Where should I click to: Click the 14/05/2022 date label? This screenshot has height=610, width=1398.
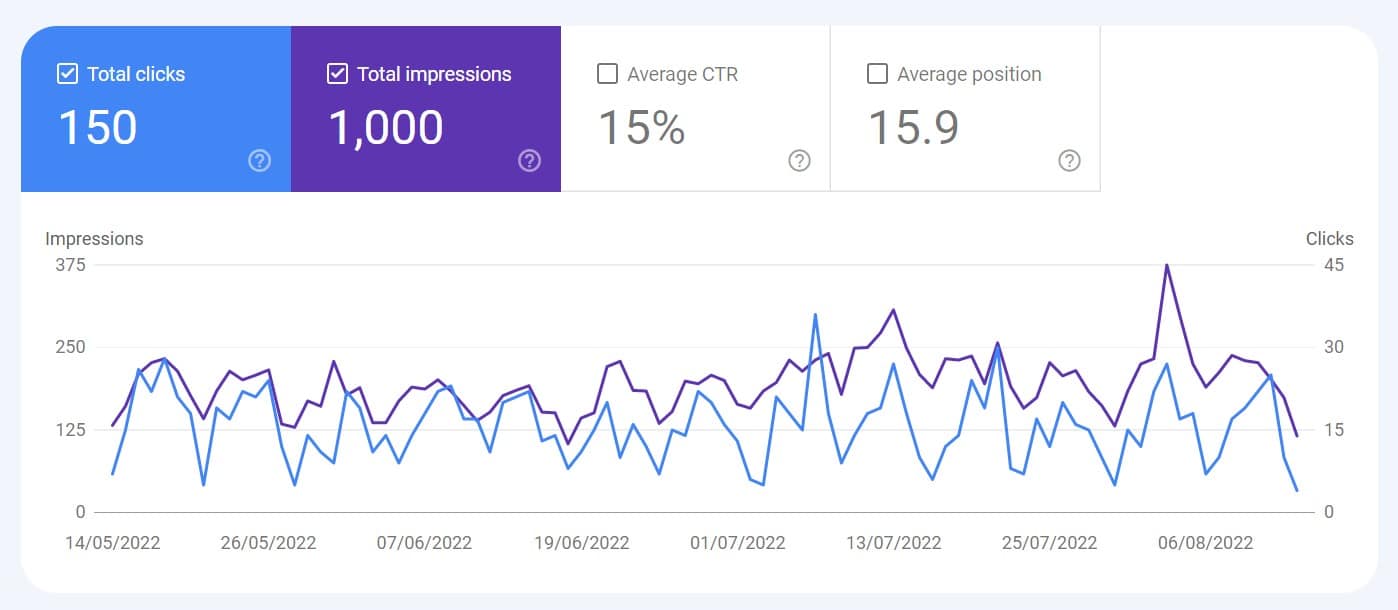click(112, 543)
